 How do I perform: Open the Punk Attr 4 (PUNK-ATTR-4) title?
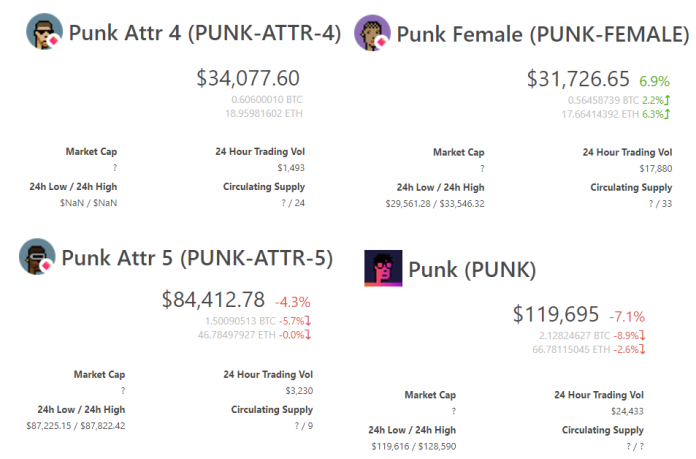[205, 33]
